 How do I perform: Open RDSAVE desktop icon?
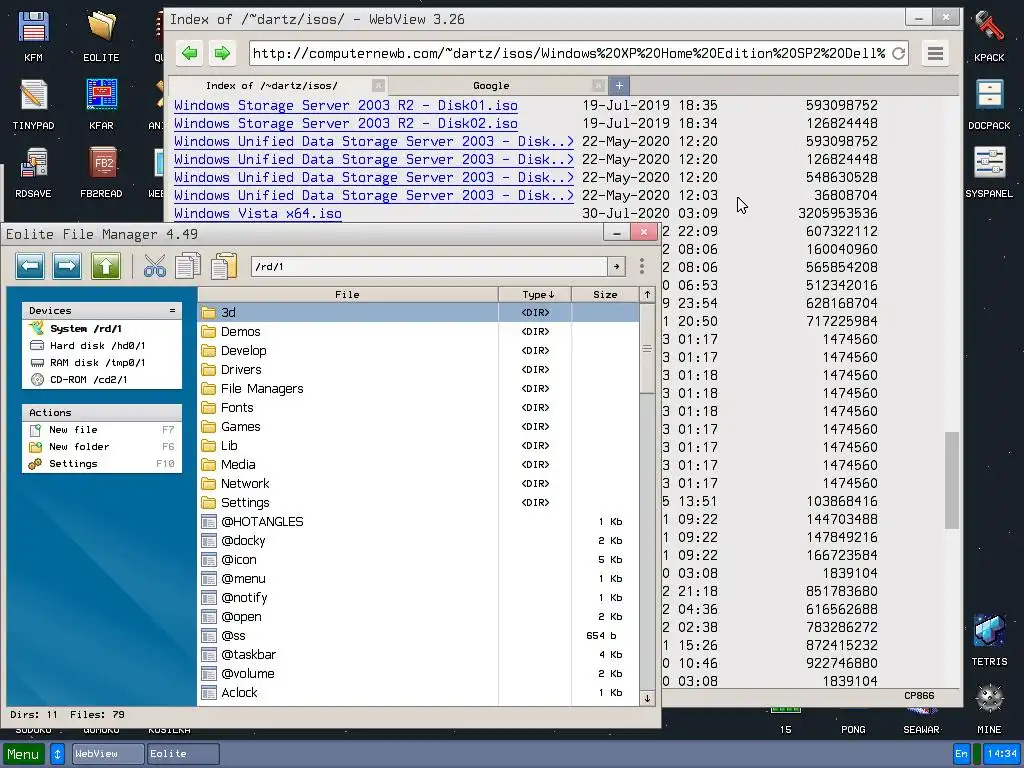[x=33, y=172]
